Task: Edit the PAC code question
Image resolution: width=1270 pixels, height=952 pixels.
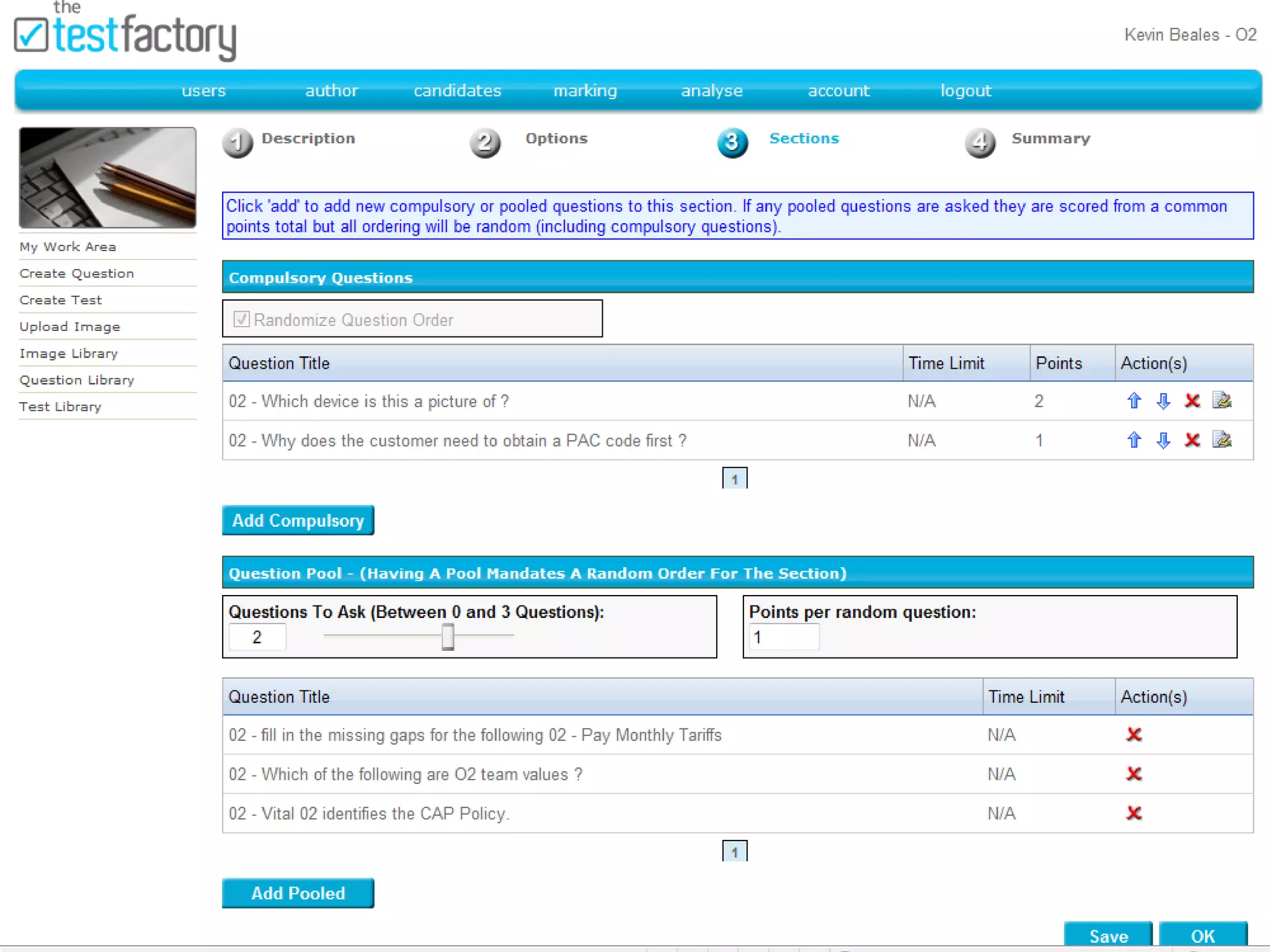Action: tap(1222, 440)
